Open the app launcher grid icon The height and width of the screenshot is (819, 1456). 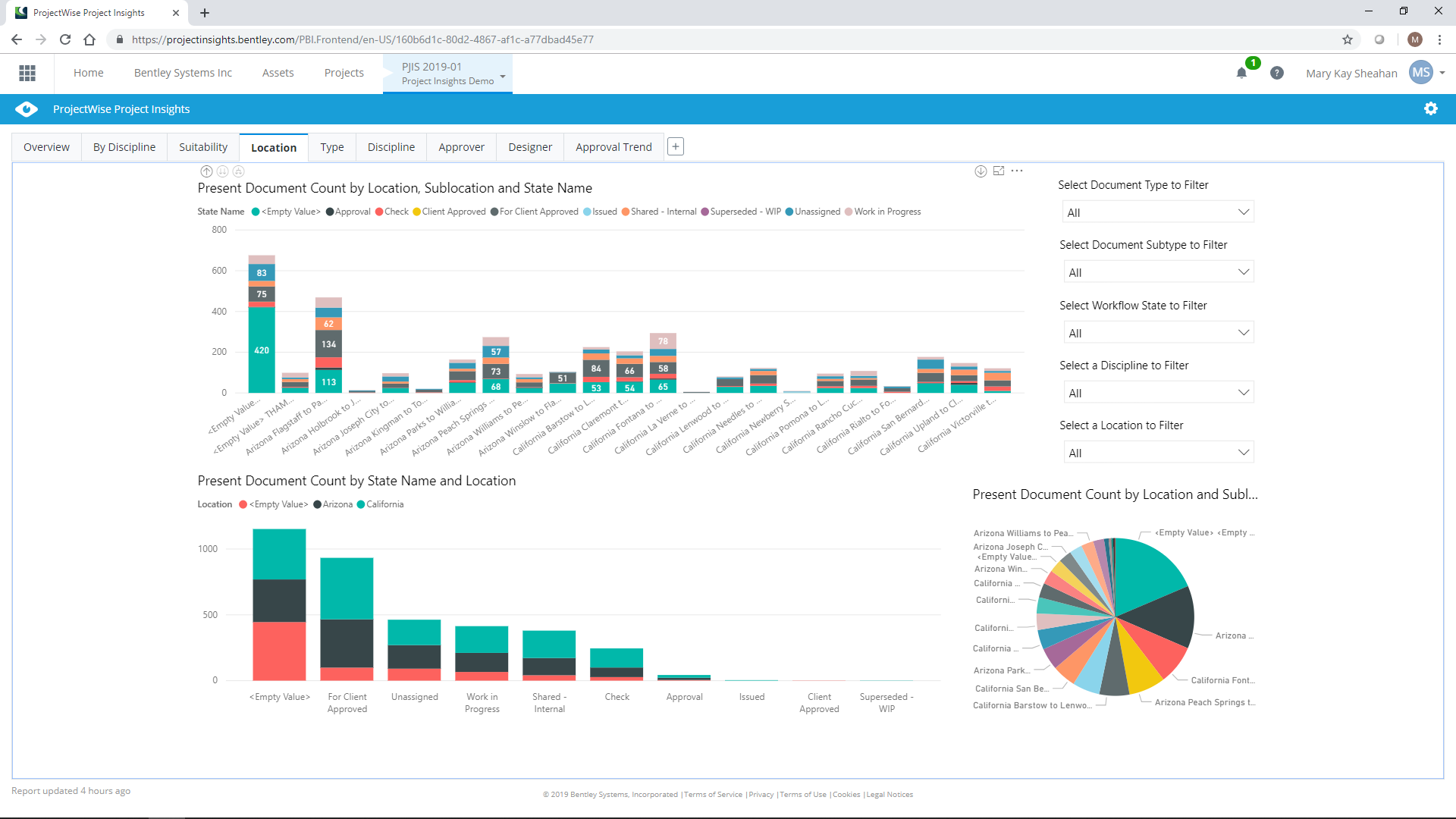pos(27,73)
